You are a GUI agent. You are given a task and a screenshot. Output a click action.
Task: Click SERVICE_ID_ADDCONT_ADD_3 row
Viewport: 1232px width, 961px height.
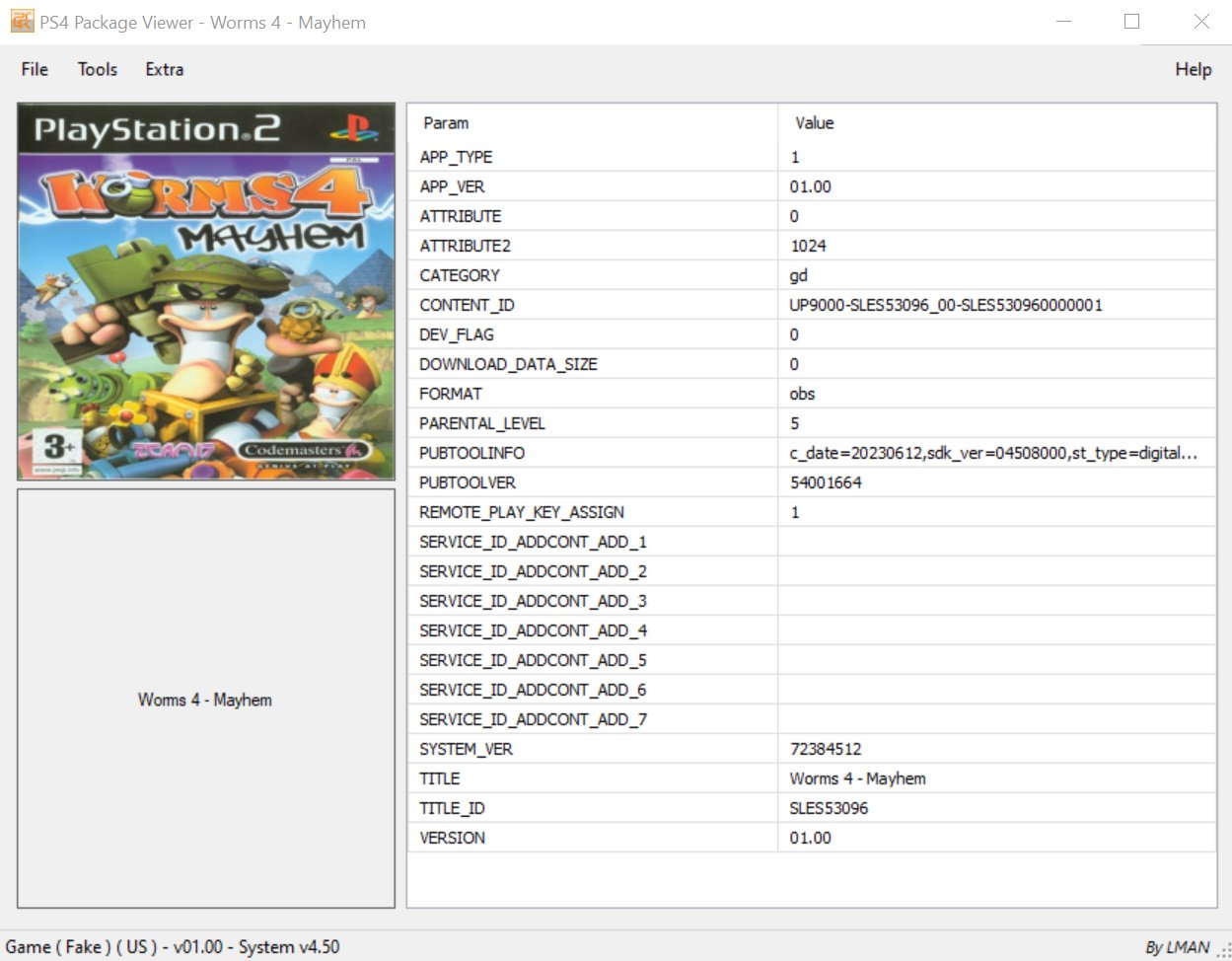tap(812, 601)
